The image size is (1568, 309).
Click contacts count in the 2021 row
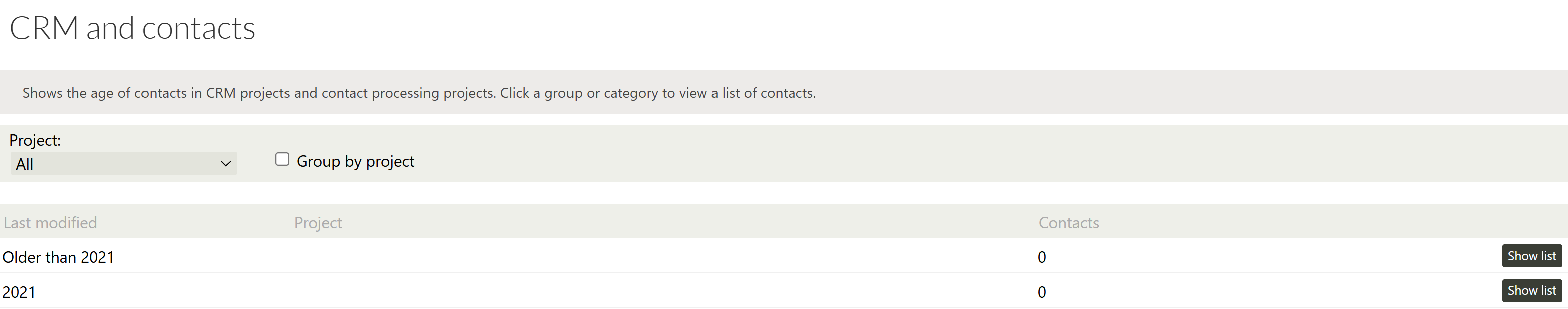pyautogui.click(x=1042, y=292)
